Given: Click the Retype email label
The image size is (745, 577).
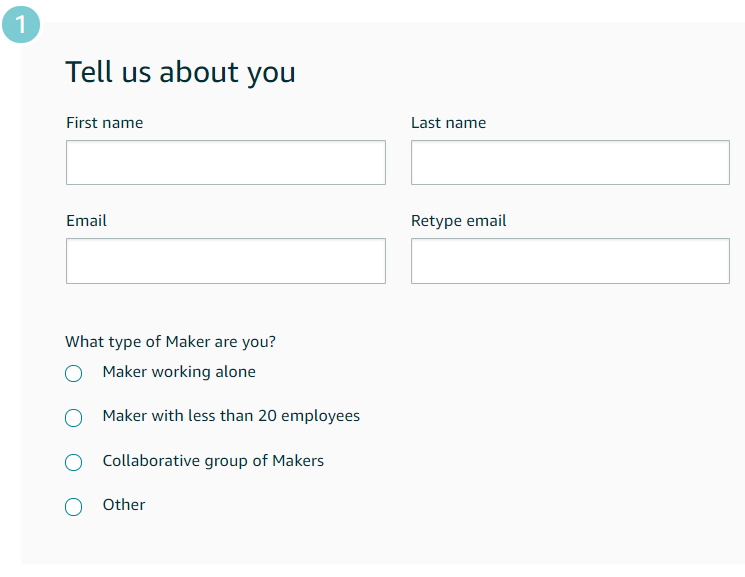Looking at the screenshot, I should (458, 221).
